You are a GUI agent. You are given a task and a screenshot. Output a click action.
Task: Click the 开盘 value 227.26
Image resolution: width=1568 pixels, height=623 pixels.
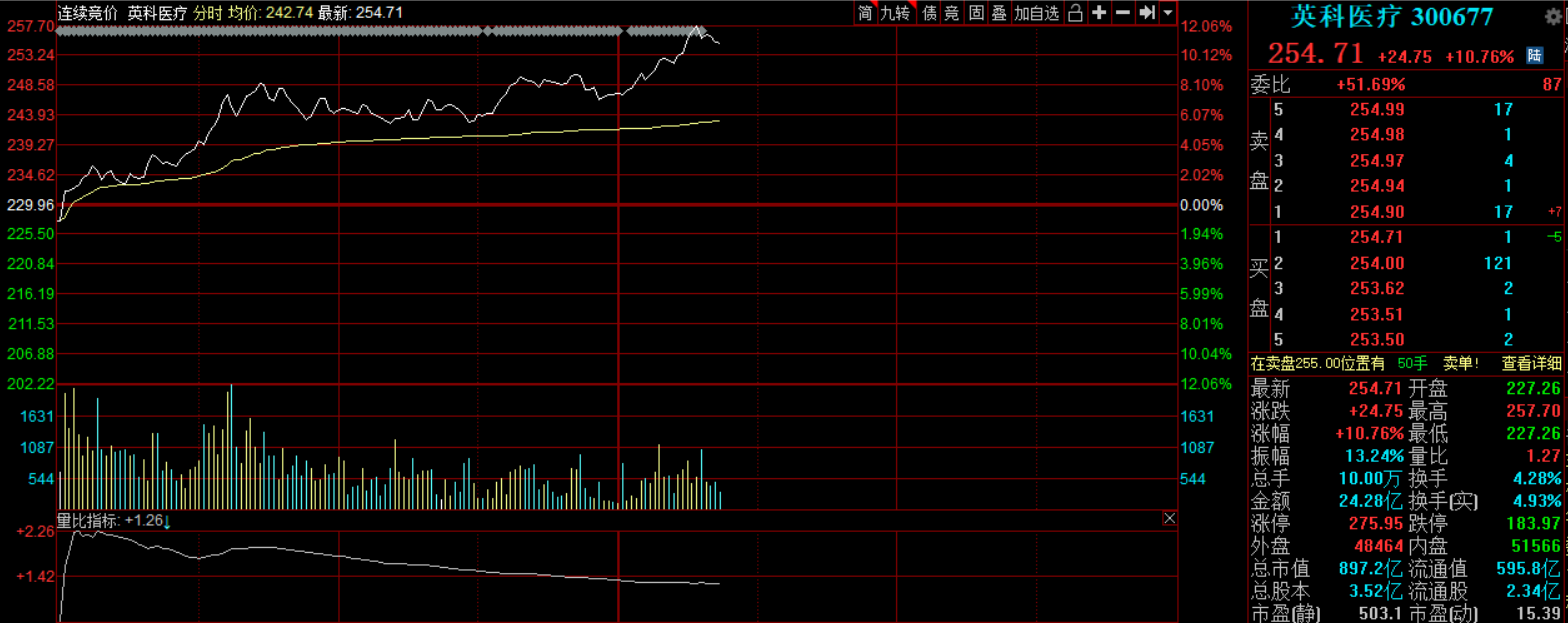pos(1533,389)
